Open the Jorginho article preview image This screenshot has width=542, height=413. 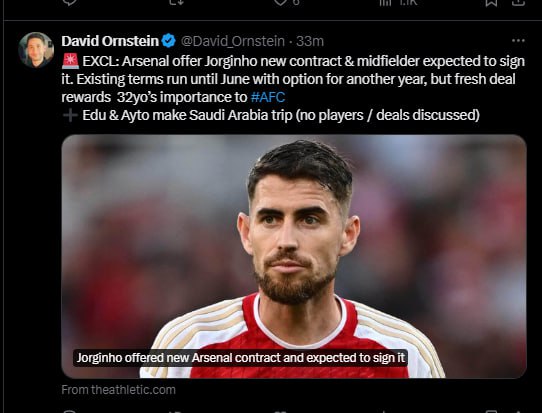coord(294,256)
